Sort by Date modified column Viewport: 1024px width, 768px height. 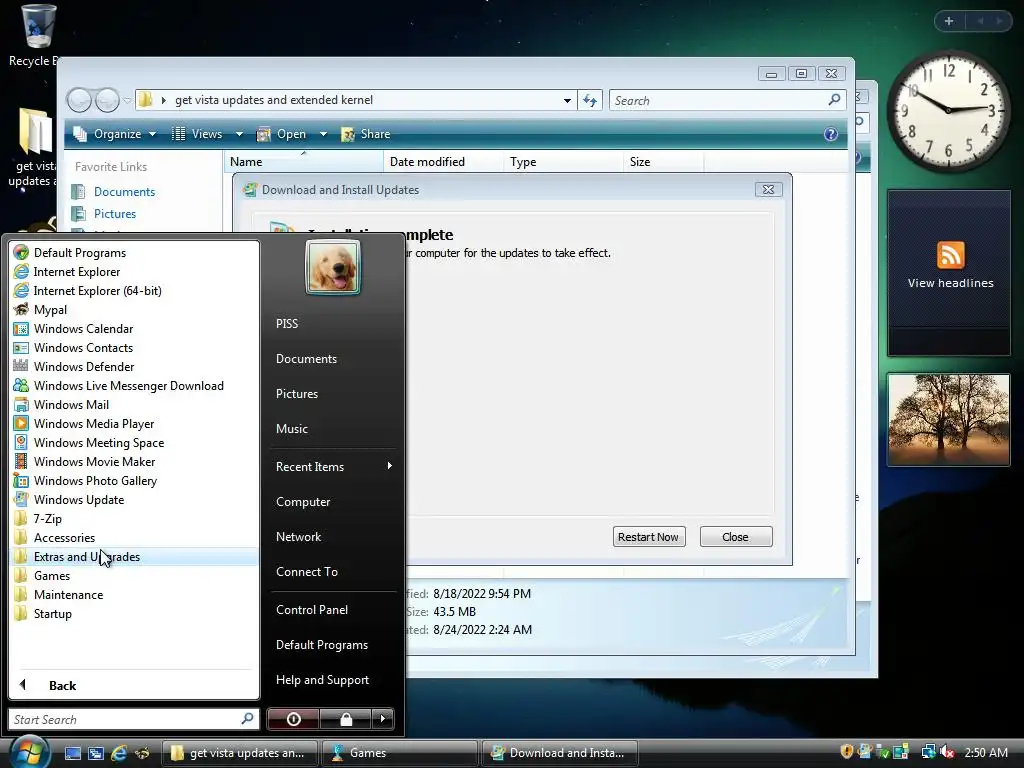tap(443, 161)
